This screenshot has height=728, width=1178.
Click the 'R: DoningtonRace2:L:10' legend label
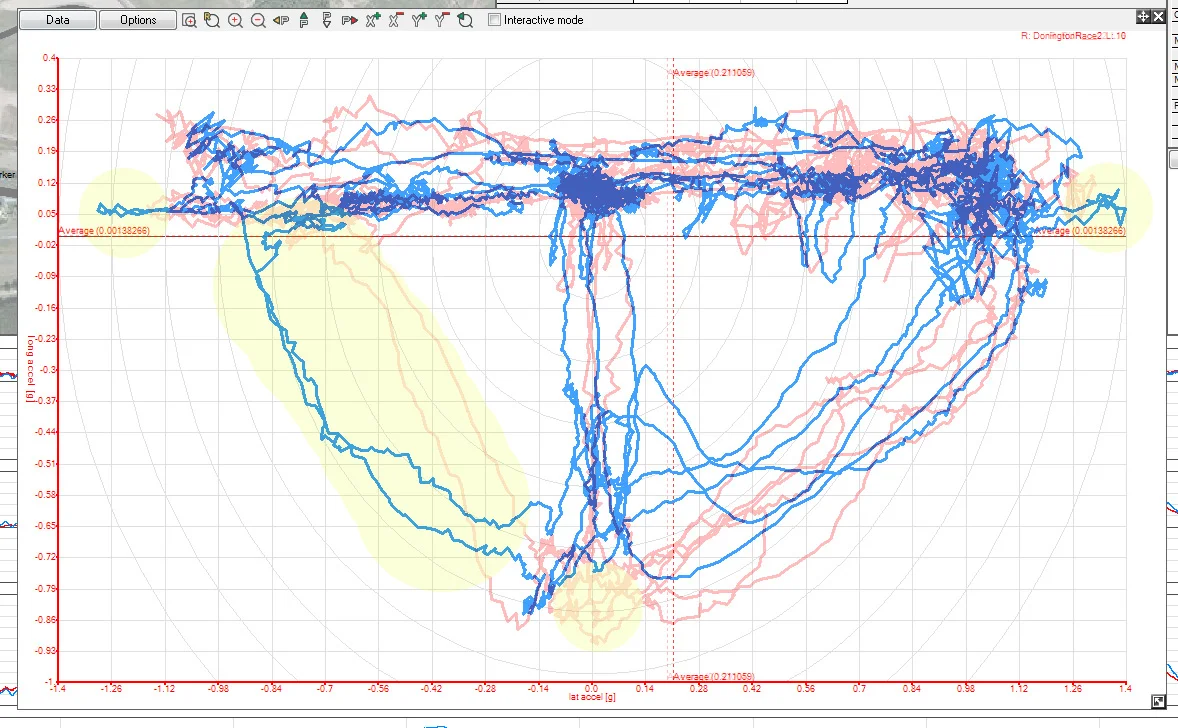[x=1073, y=36]
